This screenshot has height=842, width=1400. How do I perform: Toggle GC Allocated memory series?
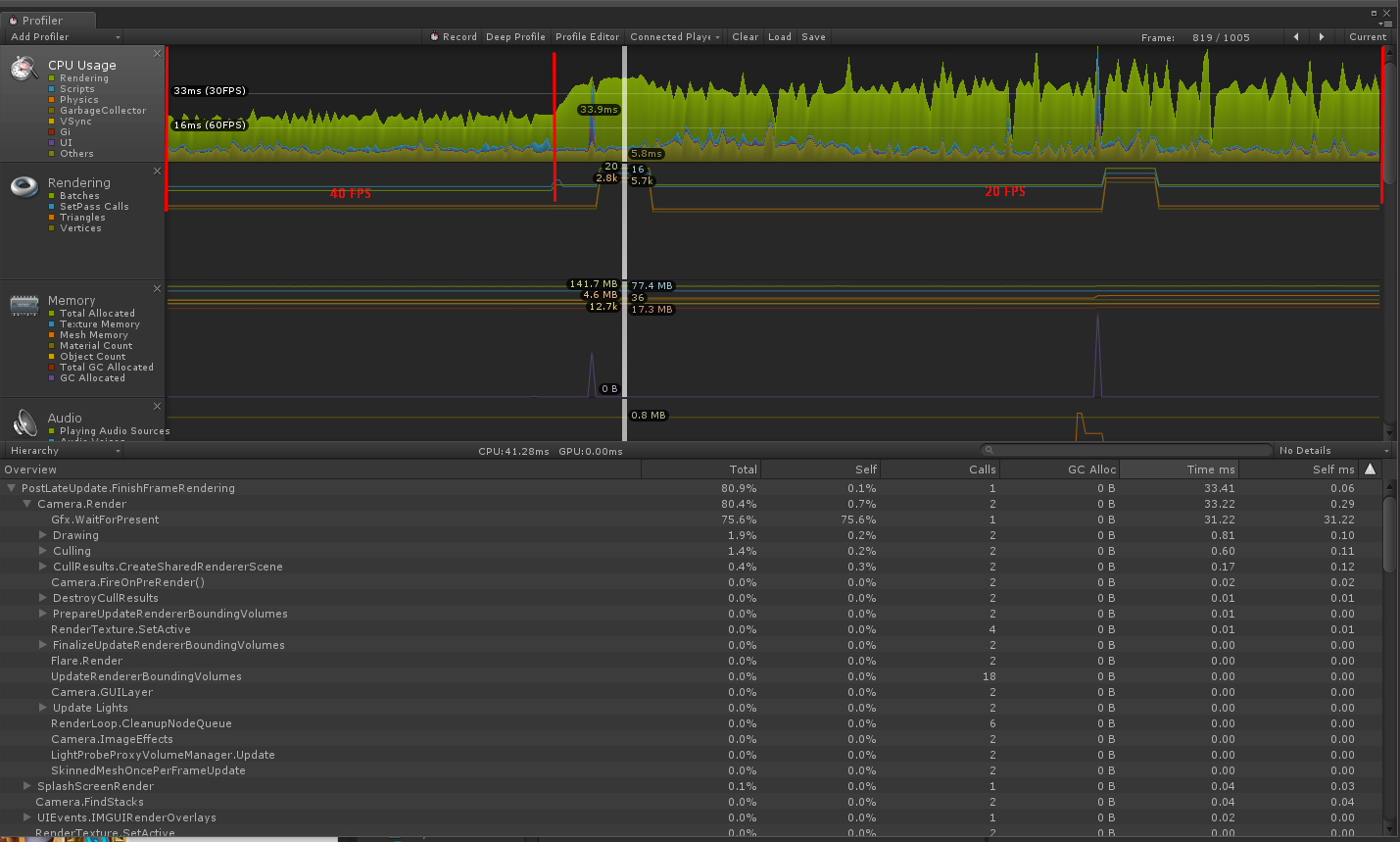[x=52, y=378]
